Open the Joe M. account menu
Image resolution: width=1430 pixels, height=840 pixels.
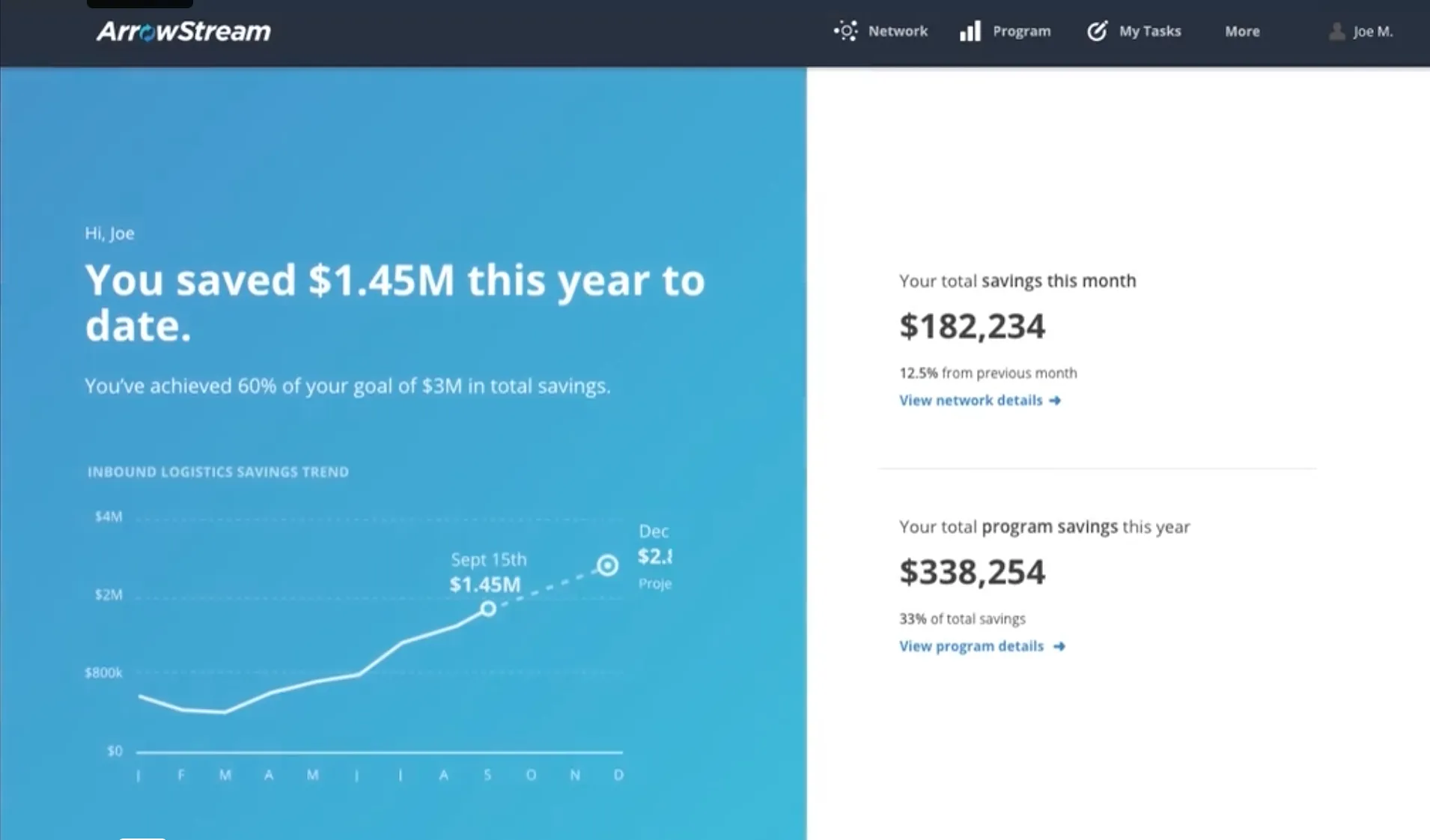pyautogui.click(x=1372, y=31)
